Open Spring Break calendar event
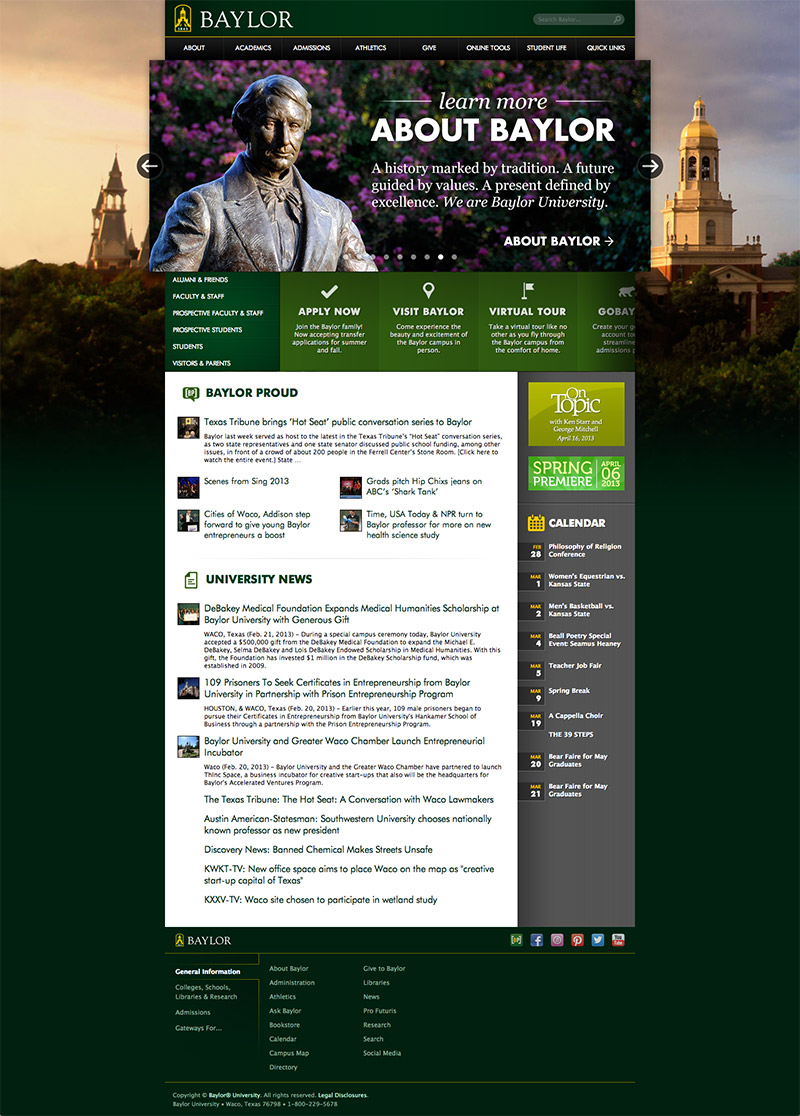The image size is (800, 1116). click(x=569, y=690)
